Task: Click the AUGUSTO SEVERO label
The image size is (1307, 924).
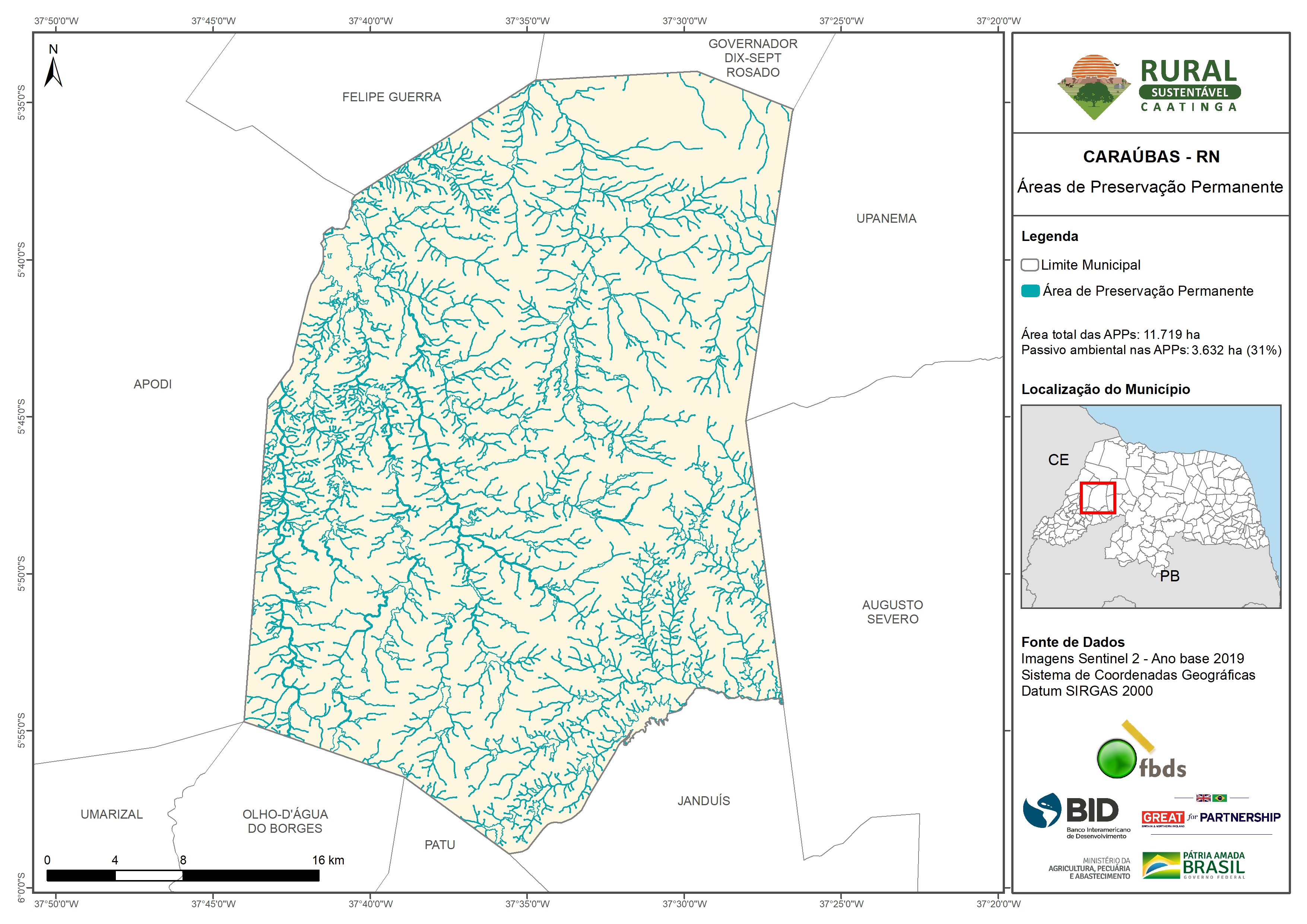Action: (x=892, y=612)
